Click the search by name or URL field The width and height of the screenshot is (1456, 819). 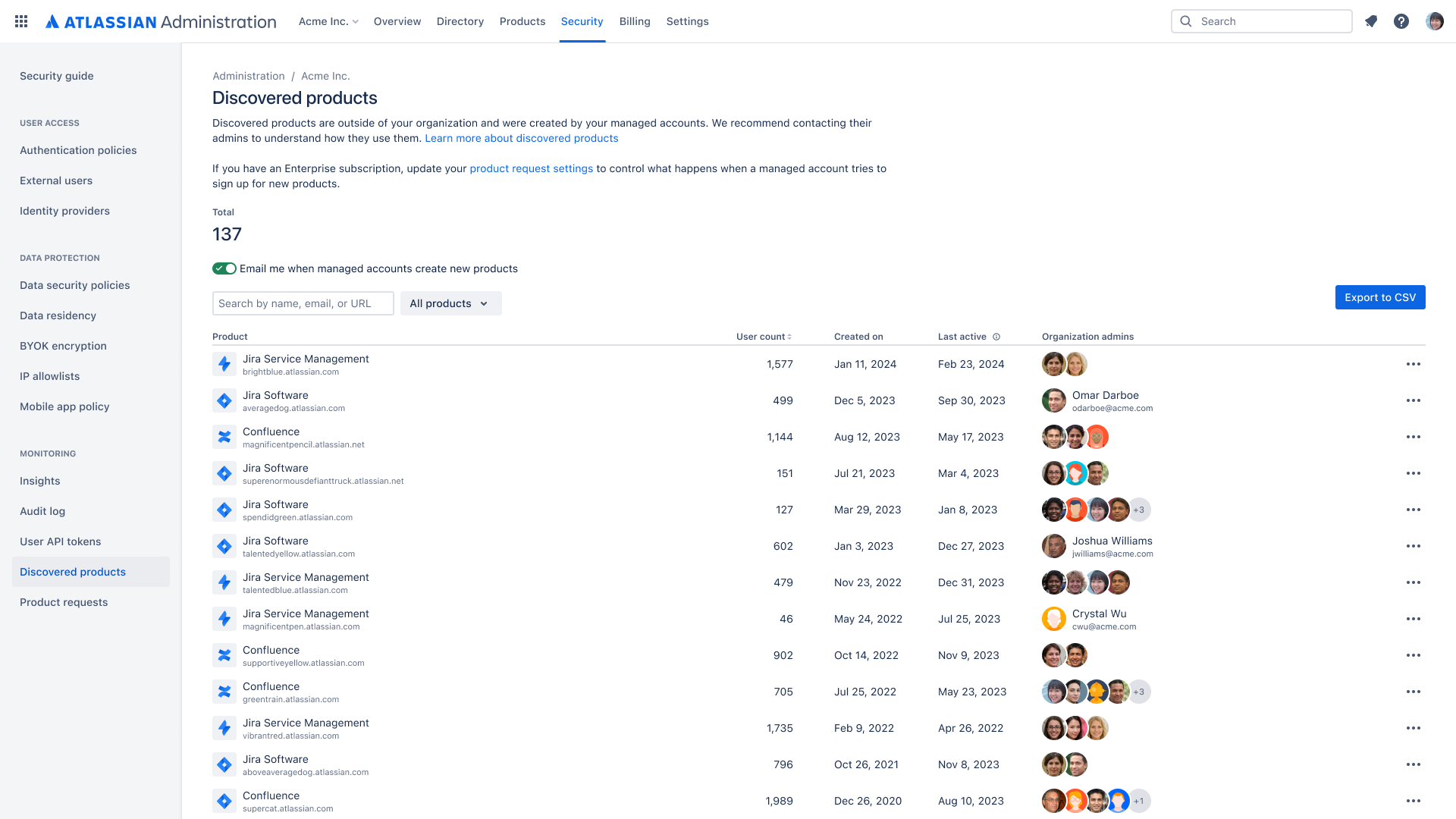pyautogui.click(x=303, y=303)
